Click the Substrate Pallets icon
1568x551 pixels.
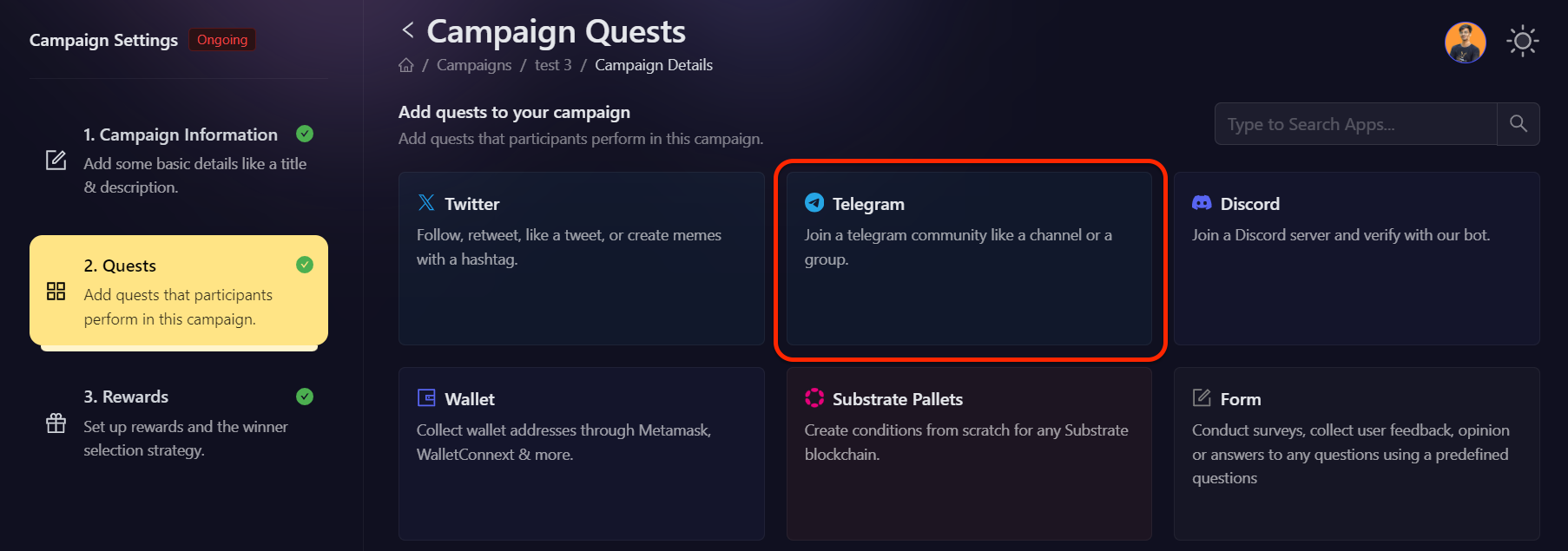pyautogui.click(x=814, y=398)
